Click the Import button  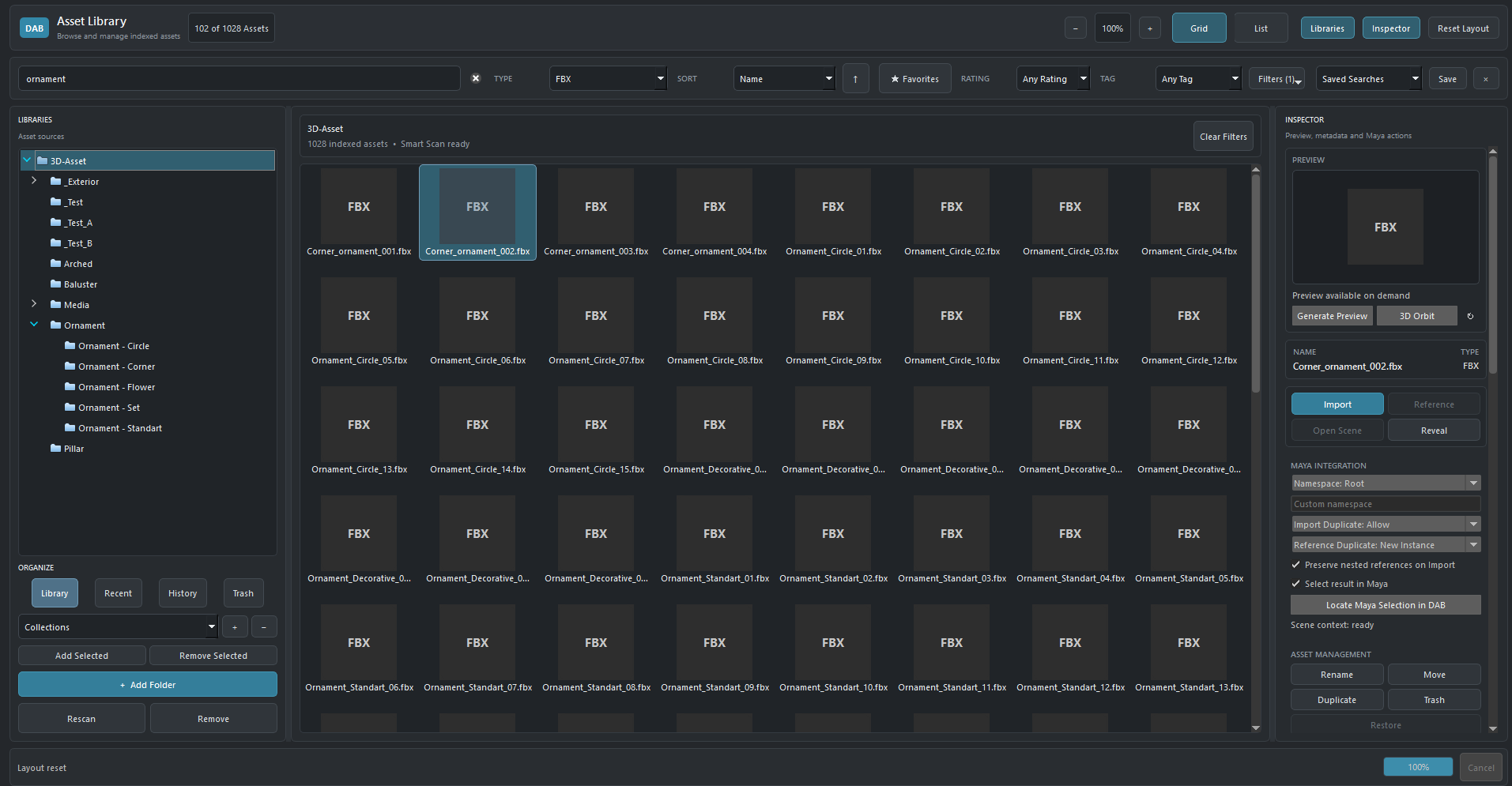[x=1337, y=404]
